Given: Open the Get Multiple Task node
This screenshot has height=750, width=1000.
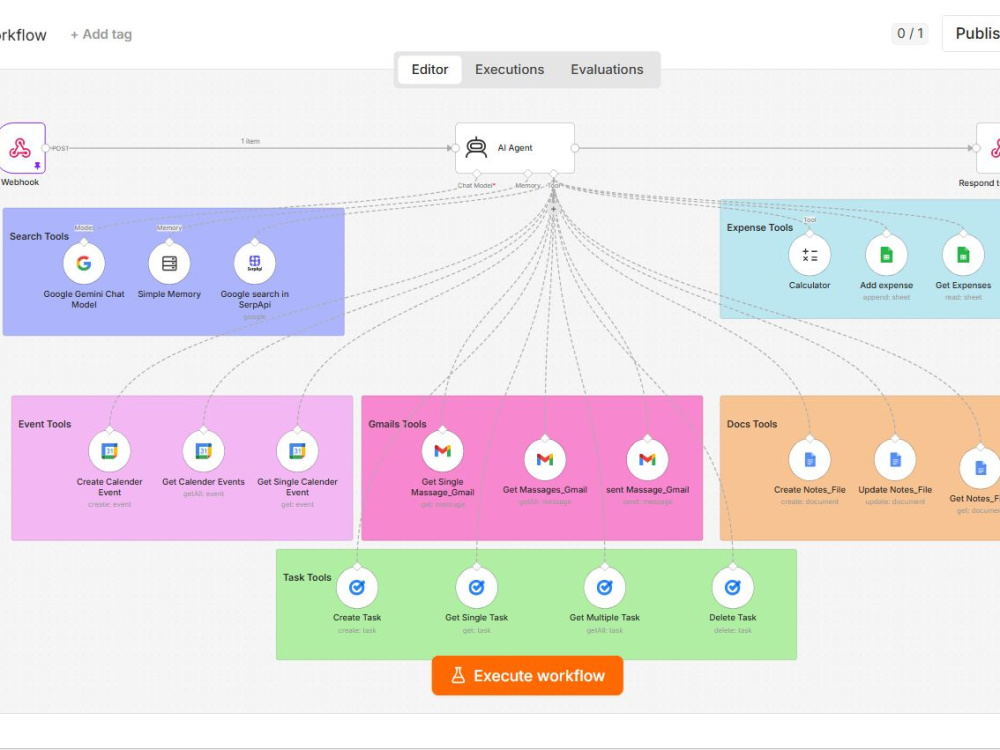Looking at the screenshot, I should [605, 587].
